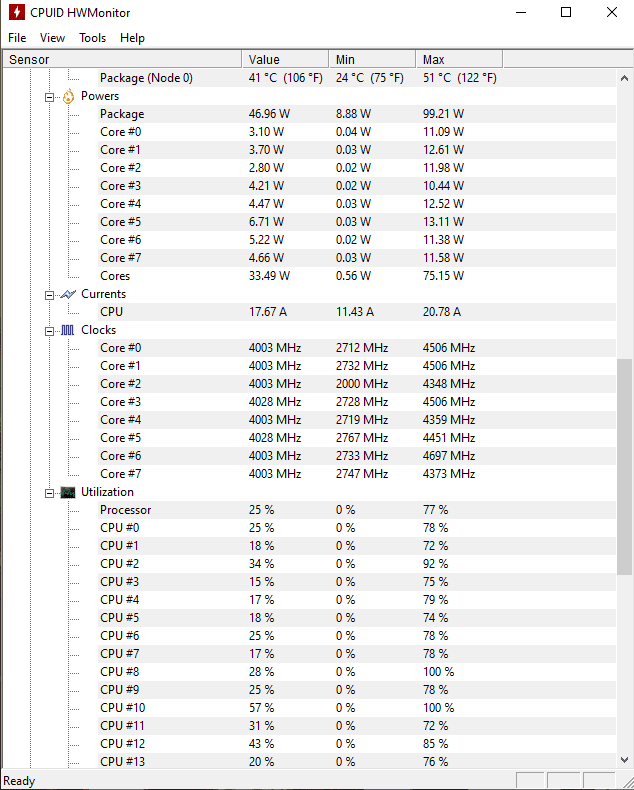Click the Utilization chip icon
The height and width of the screenshot is (790, 634).
[68, 492]
